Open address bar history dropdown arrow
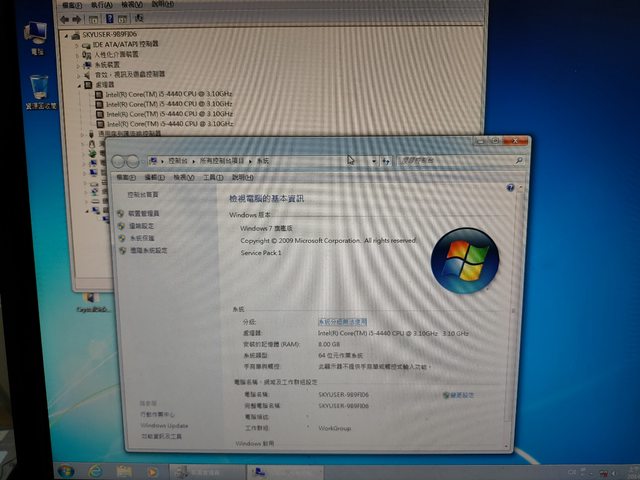This screenshot has width=640, height=480. (372, 160)
